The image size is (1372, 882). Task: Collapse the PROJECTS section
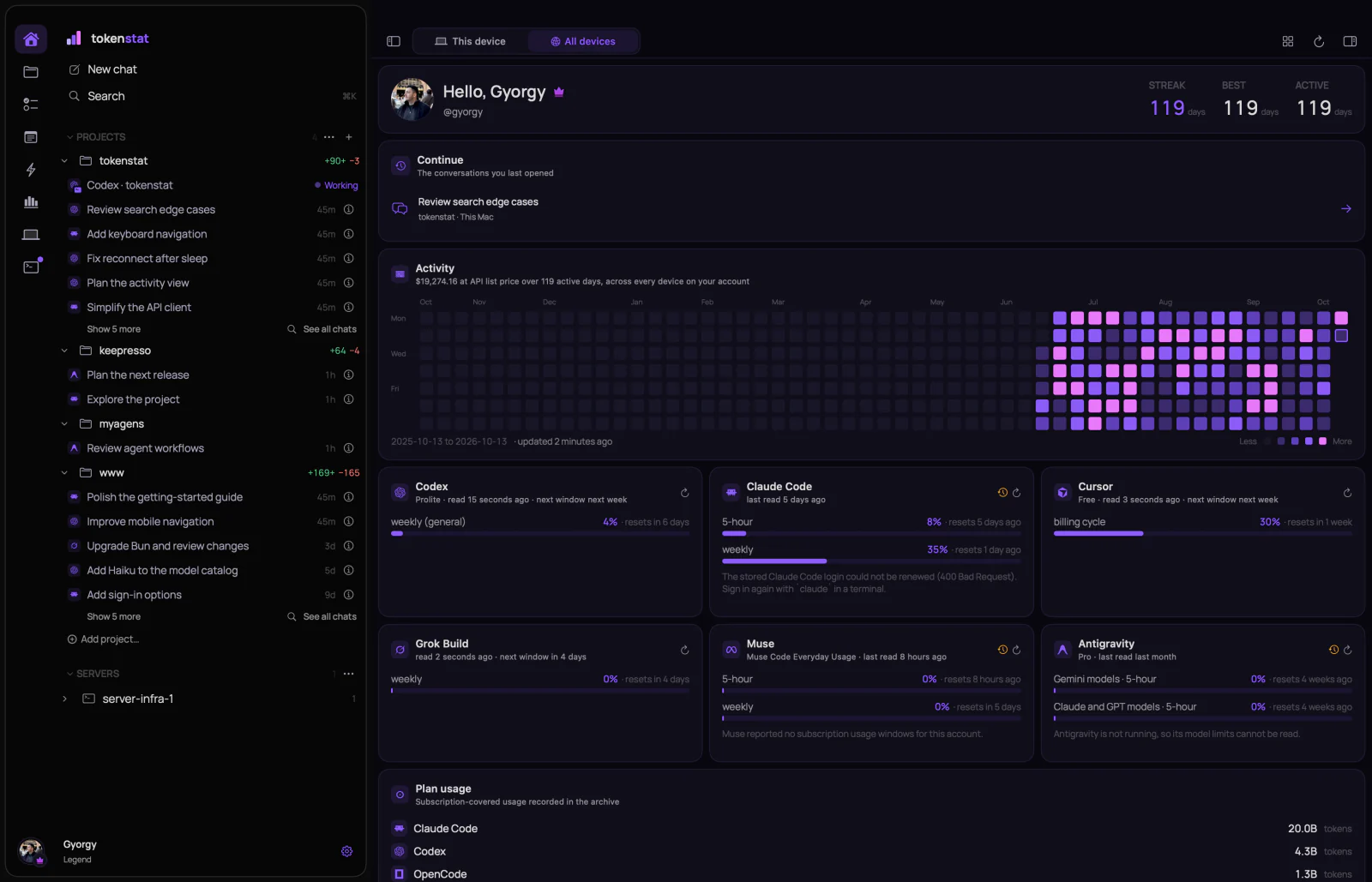(96, 137)
